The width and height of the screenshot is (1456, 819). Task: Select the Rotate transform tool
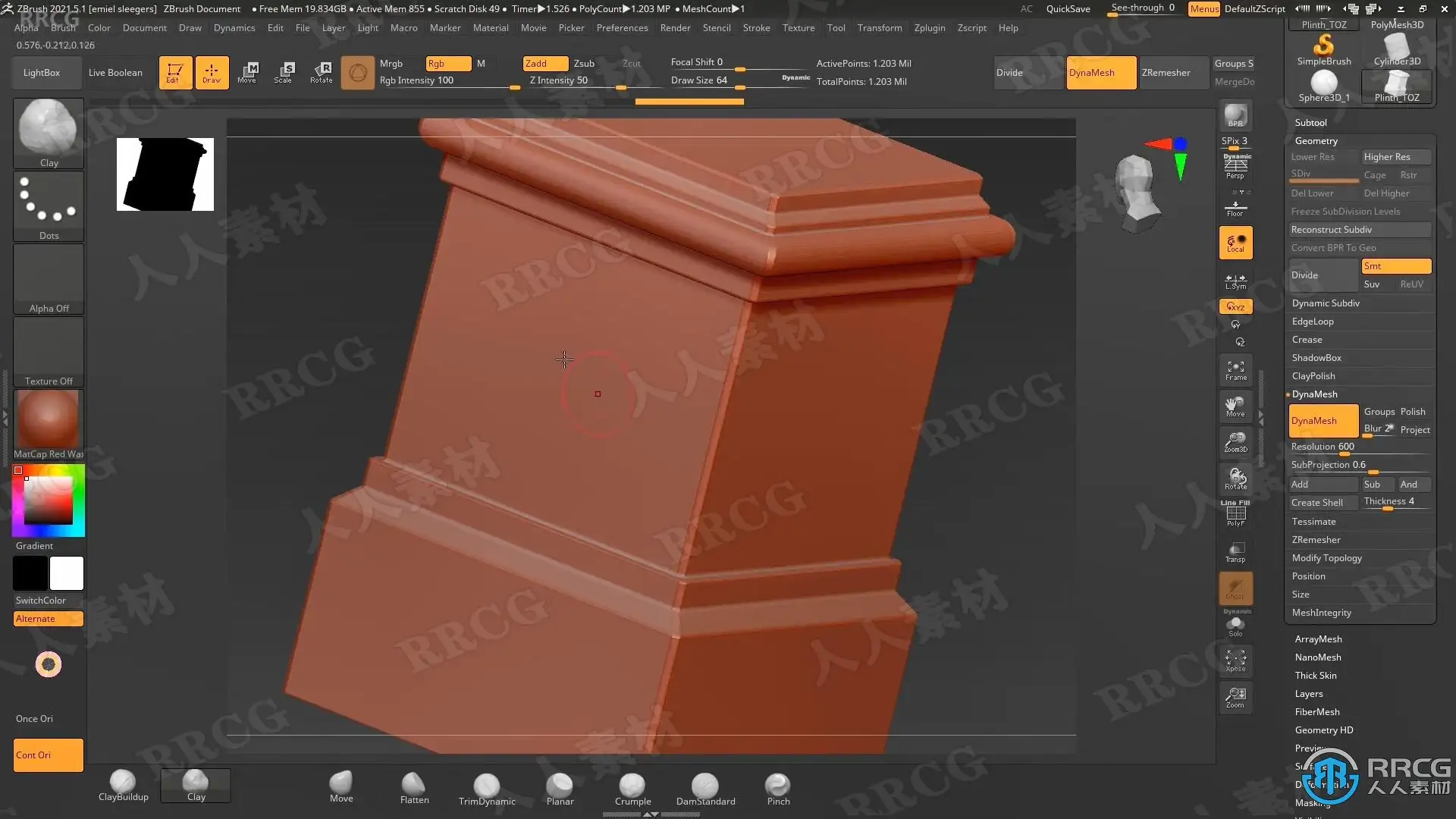pyautogui.click(x=321, y=72)
